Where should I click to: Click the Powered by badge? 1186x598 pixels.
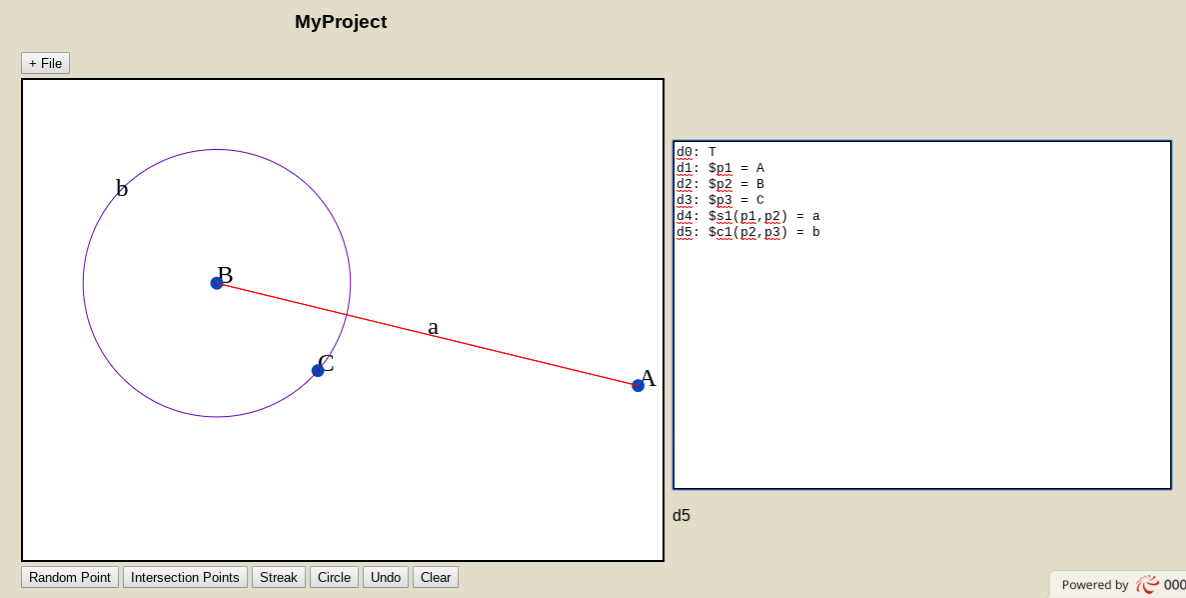1118,584
